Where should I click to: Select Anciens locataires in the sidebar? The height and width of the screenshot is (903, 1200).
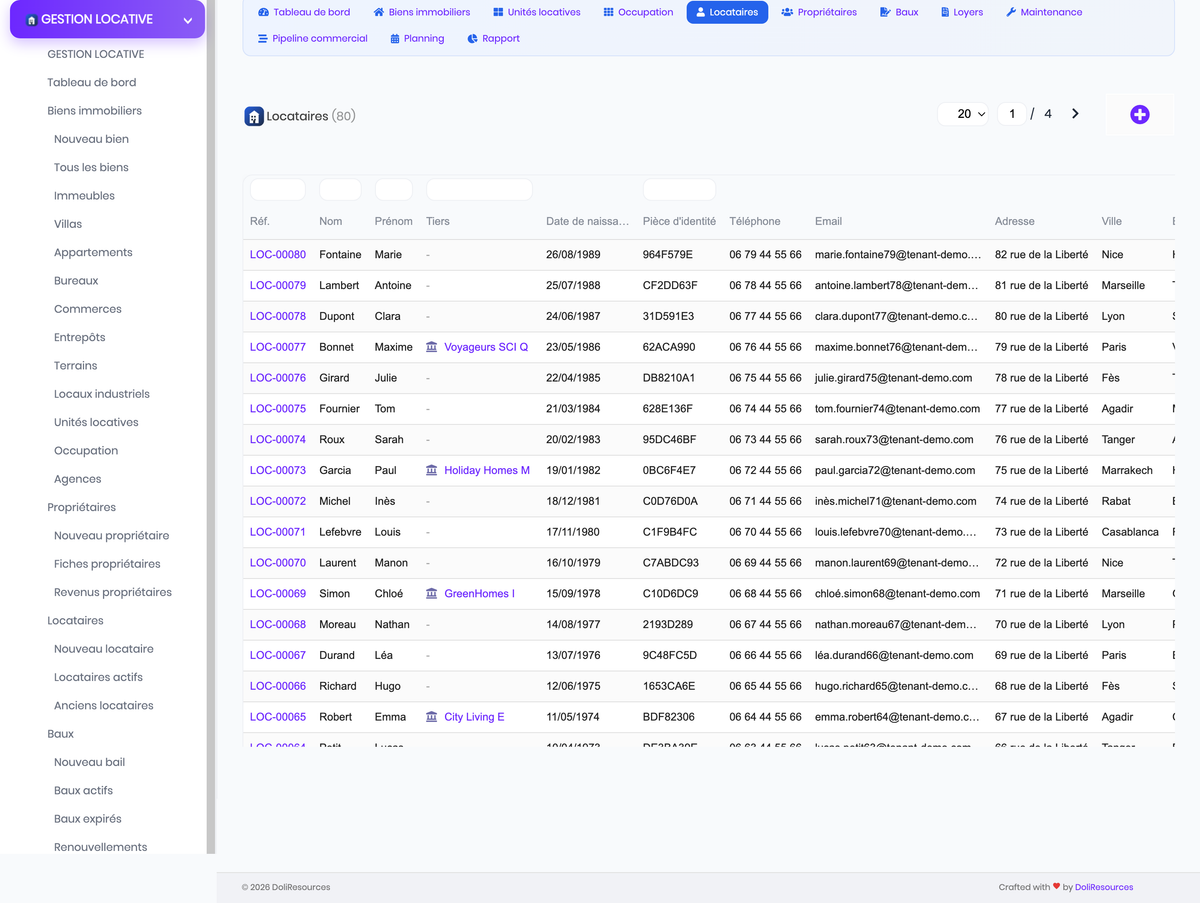click(x=104, y=705)
